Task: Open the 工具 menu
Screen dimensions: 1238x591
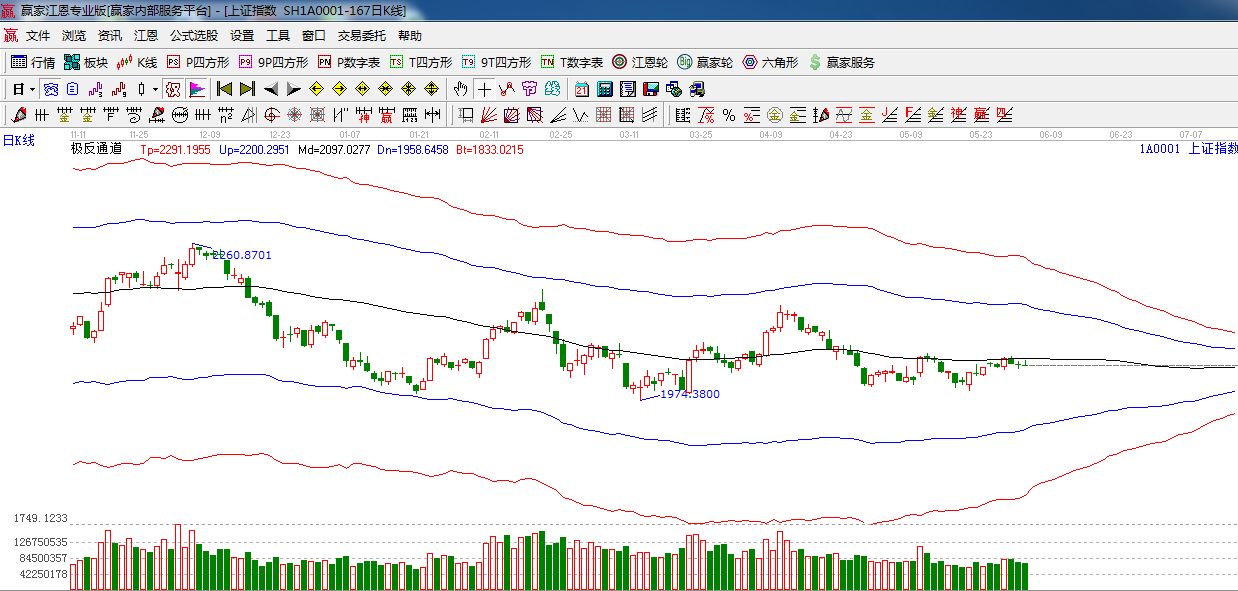Action: point(277,35)
